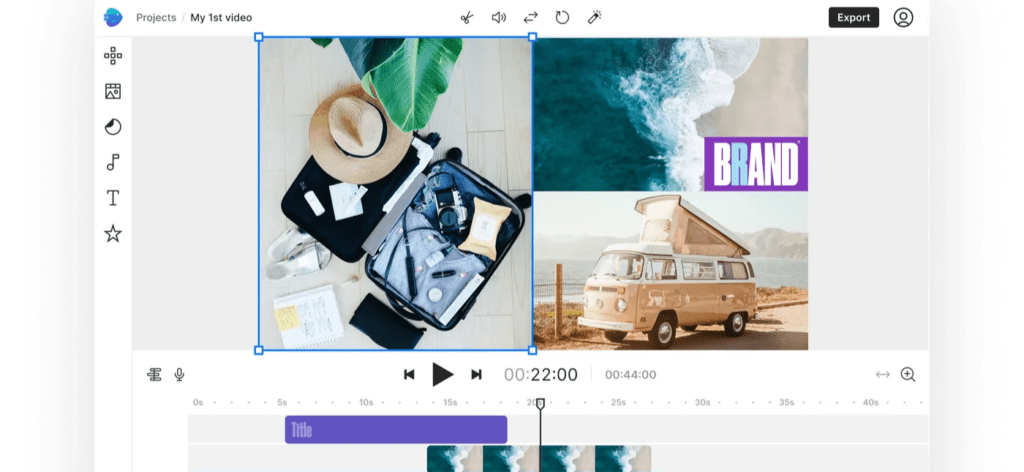Select the Text tool in sidebar
Image resolution: width=1024 pixels, height=472 pixels.
pos(113,198)
